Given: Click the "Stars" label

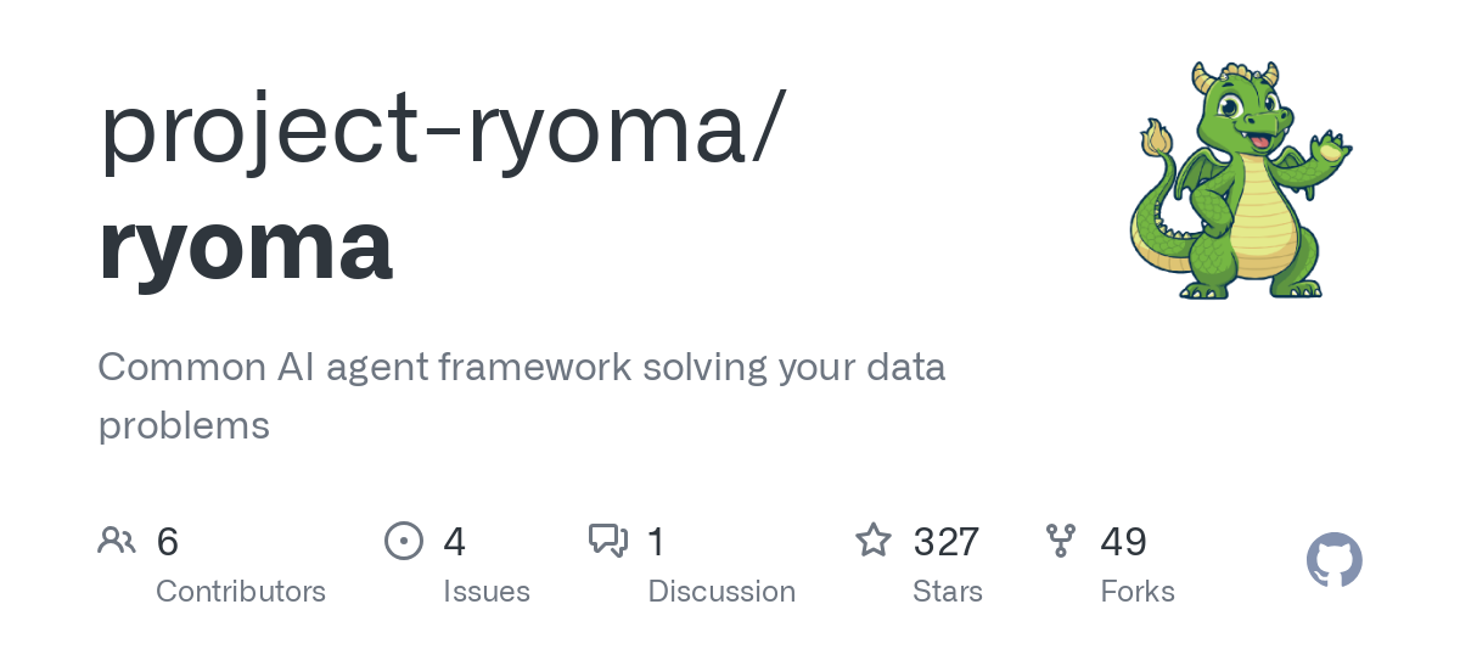Looking at the screenshot, I should point(947,591).
